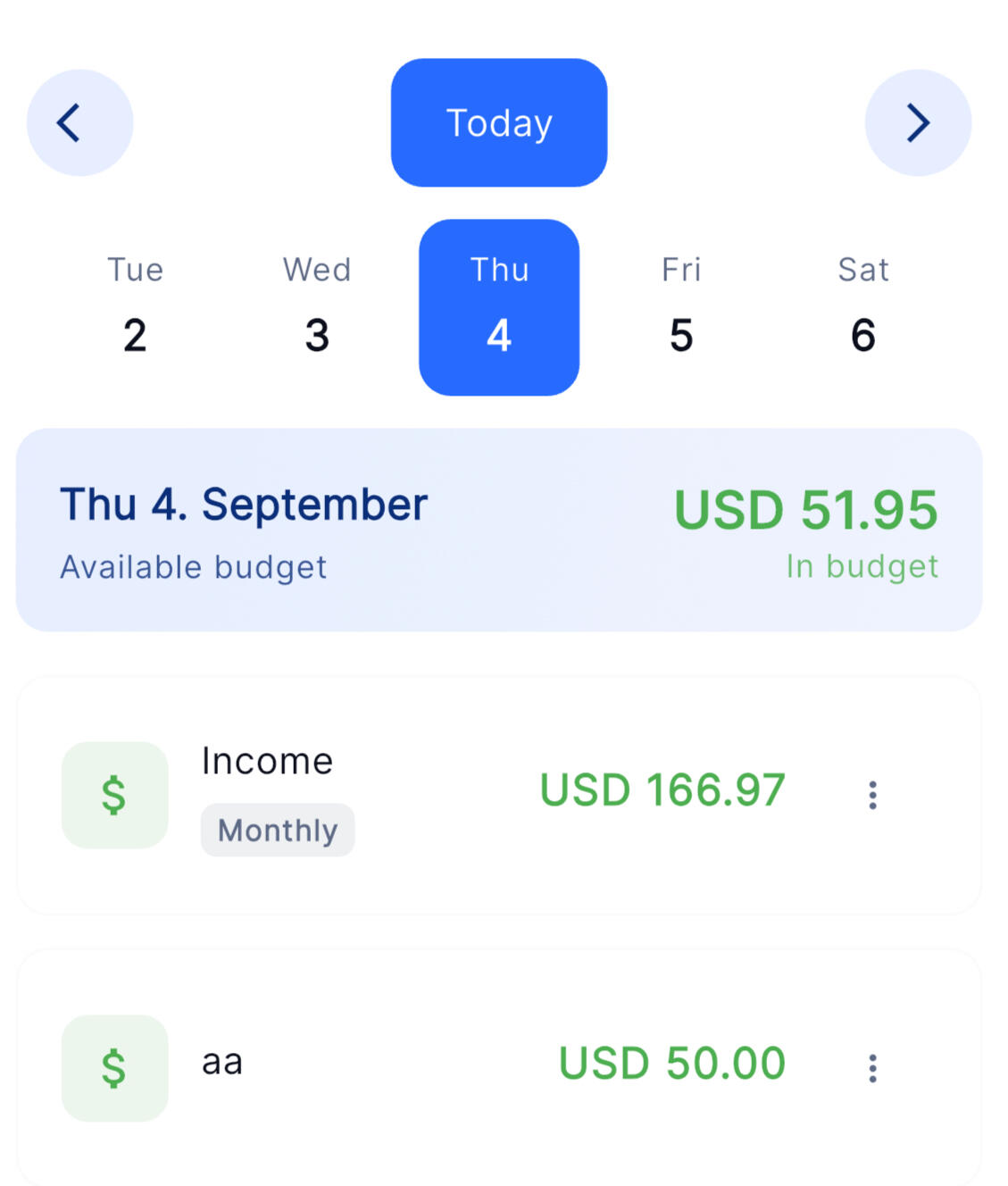
Task: Open the aa entry three-dot menu
Action: tap(872, 1068)
